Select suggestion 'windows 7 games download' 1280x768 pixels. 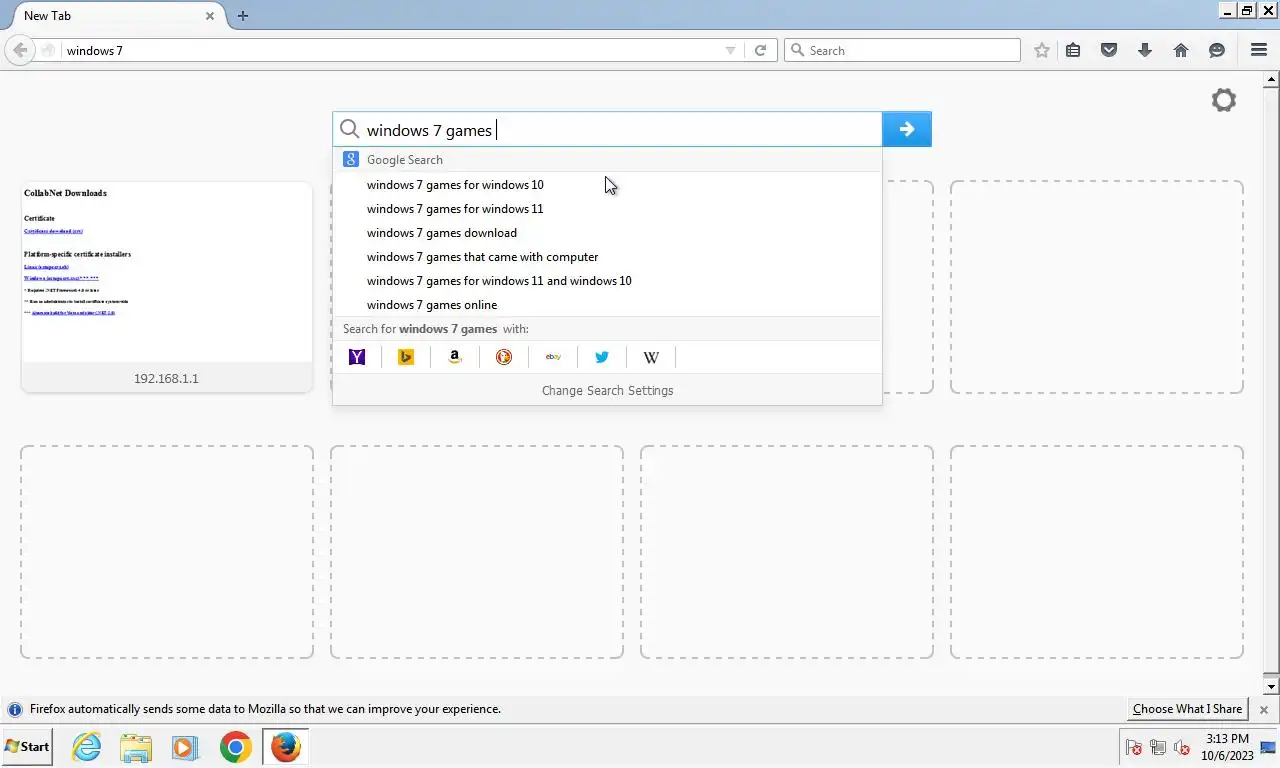[x=607, y=233]
